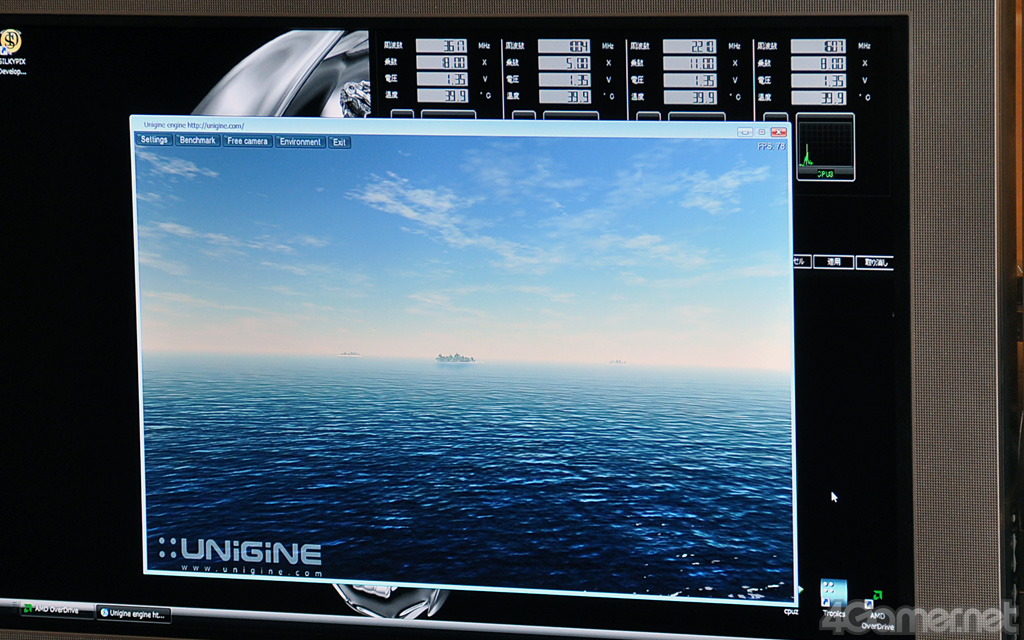Select Free camera in Unigine menu bar

click(248, 141)
